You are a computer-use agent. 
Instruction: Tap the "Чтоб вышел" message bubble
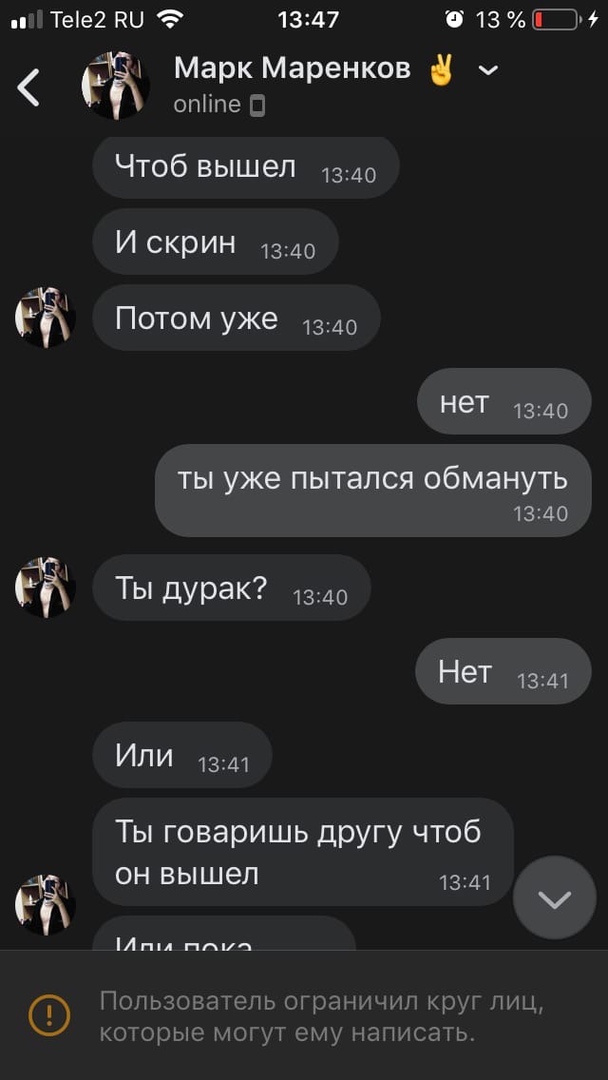(247, 167)
